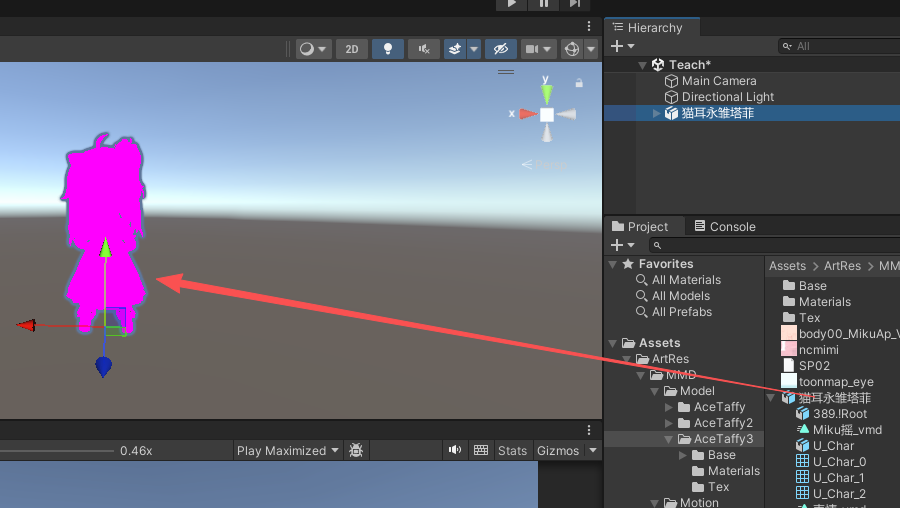Open the Play Maximized dropdown
900x508 pixels.
(x=288, y=451)
